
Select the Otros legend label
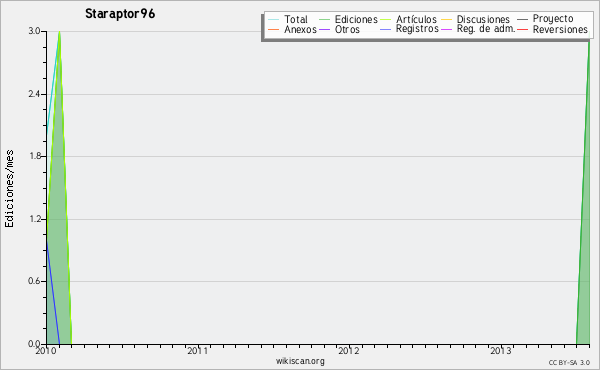pyautogui.click(x=347, y=29)
